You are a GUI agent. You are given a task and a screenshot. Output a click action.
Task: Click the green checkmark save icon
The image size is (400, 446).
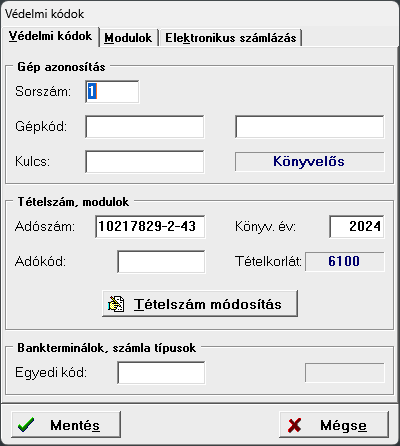(x=26, y=425)
